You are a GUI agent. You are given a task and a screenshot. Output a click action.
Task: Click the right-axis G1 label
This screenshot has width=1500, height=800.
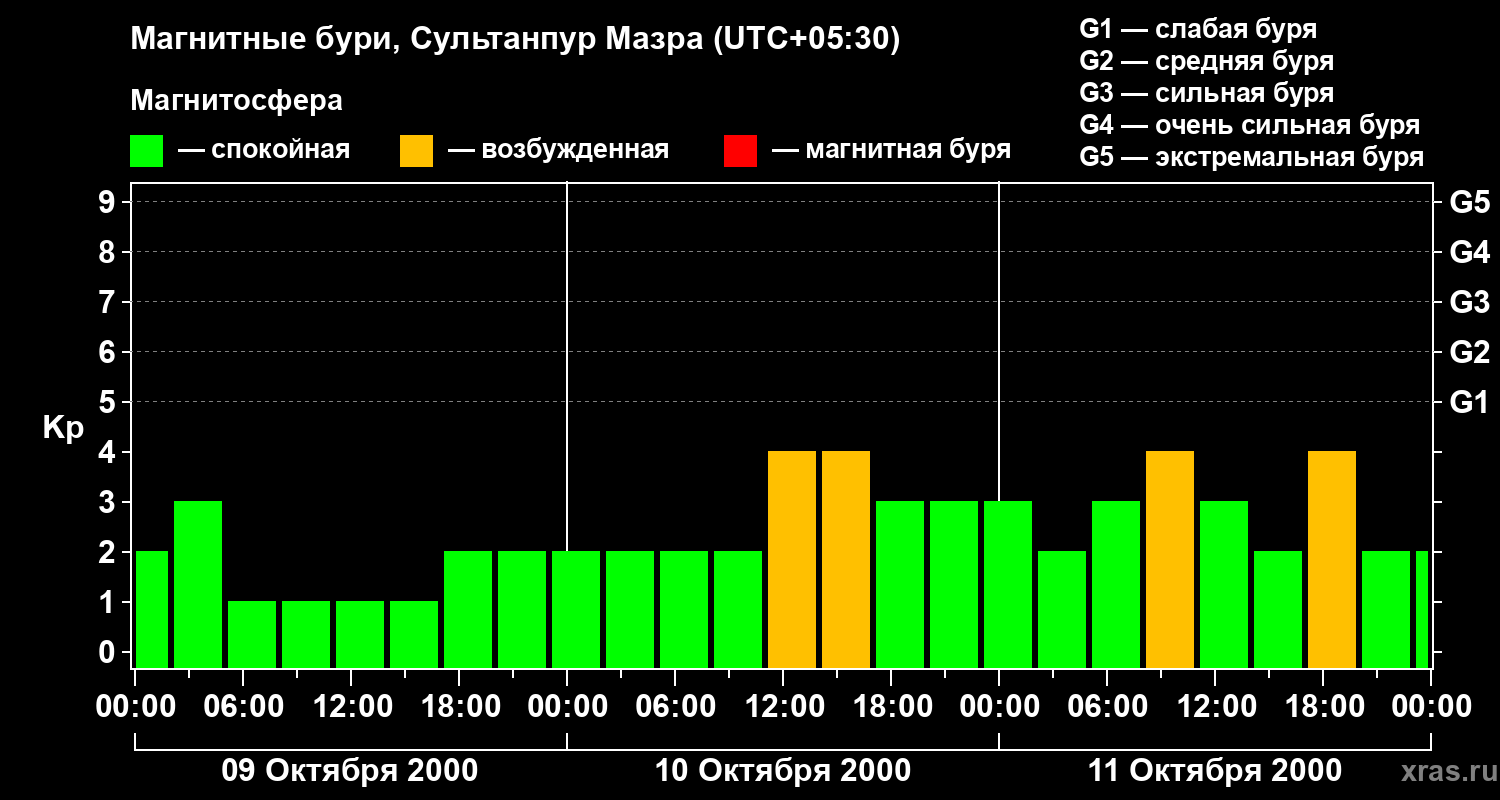tap(1469, 402)
